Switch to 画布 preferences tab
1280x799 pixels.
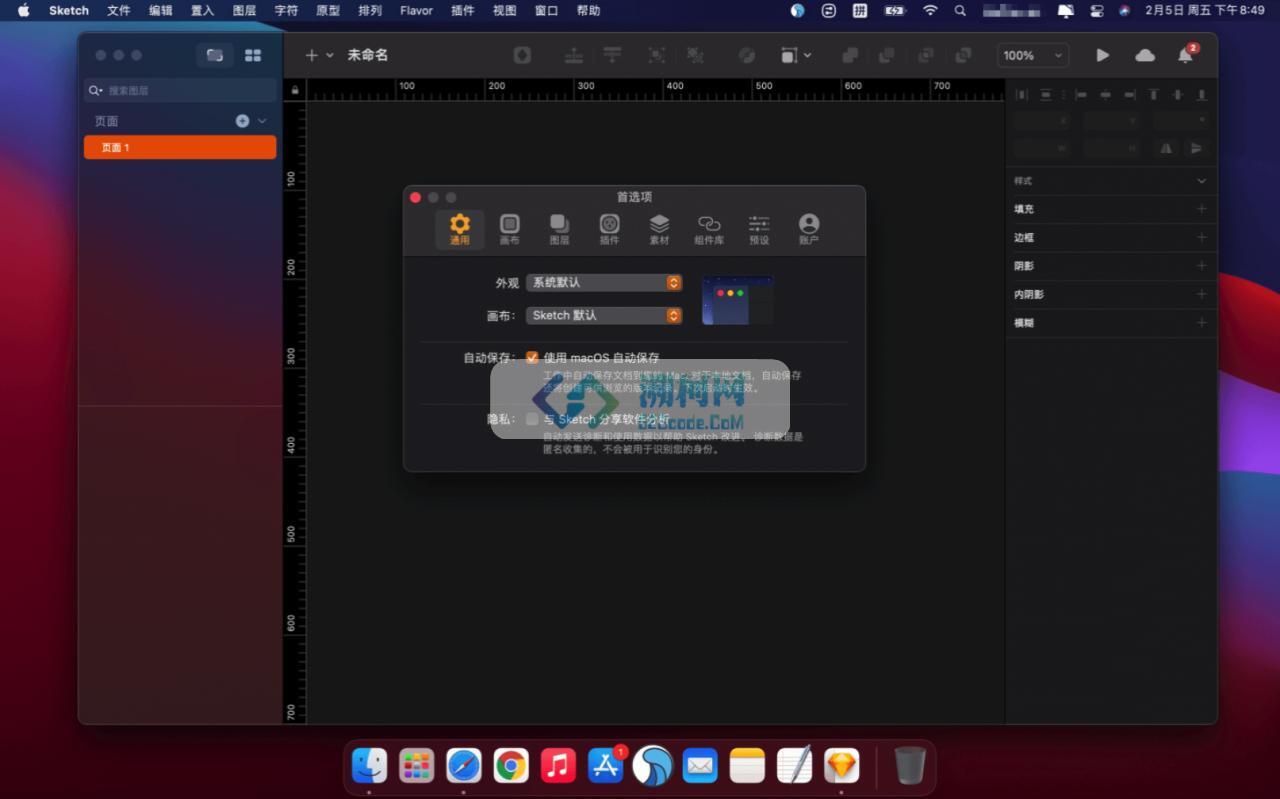pyautogui.click(x=510, y=229)
